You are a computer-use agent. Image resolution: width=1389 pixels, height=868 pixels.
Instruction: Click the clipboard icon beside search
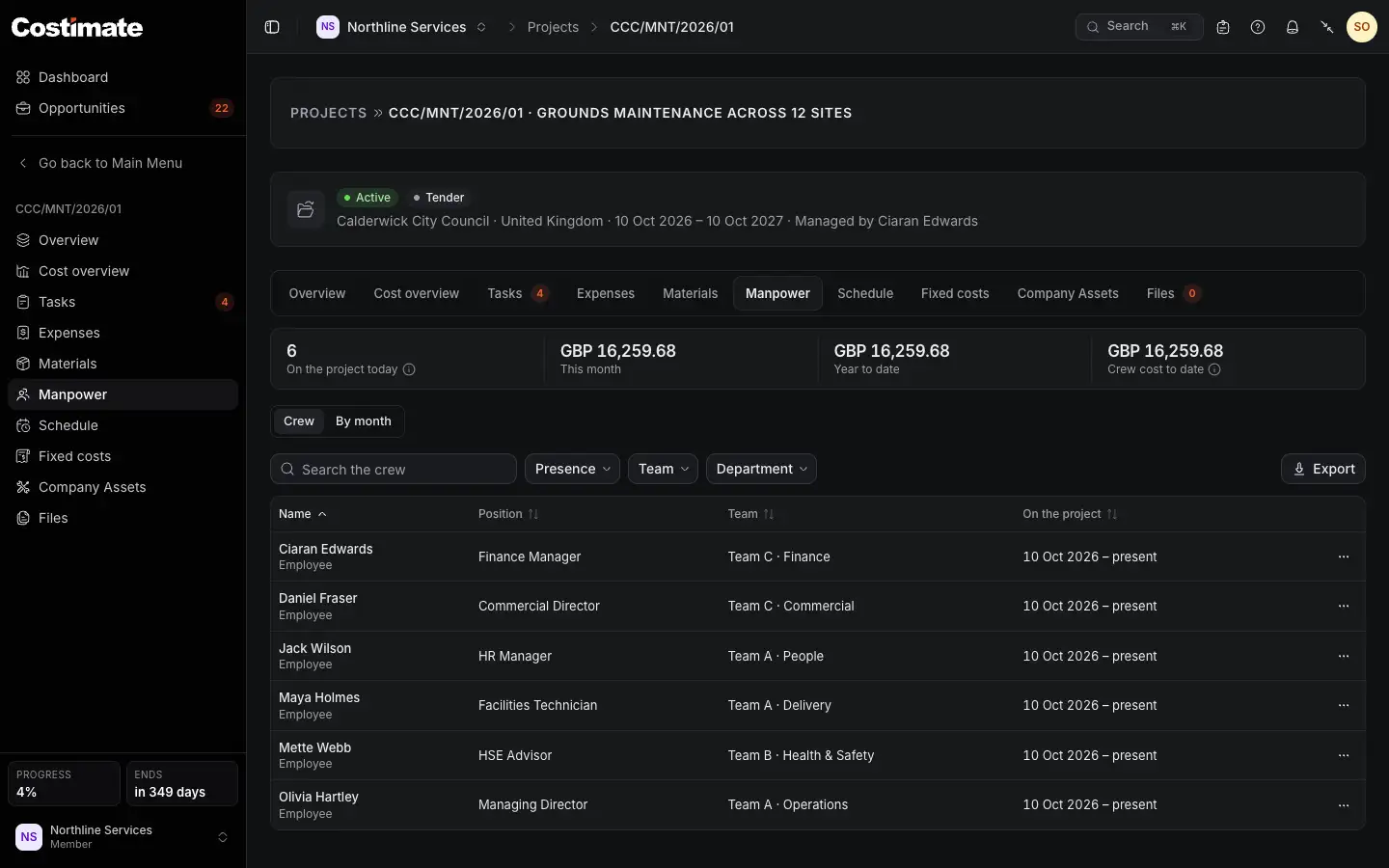[1223, 27]
